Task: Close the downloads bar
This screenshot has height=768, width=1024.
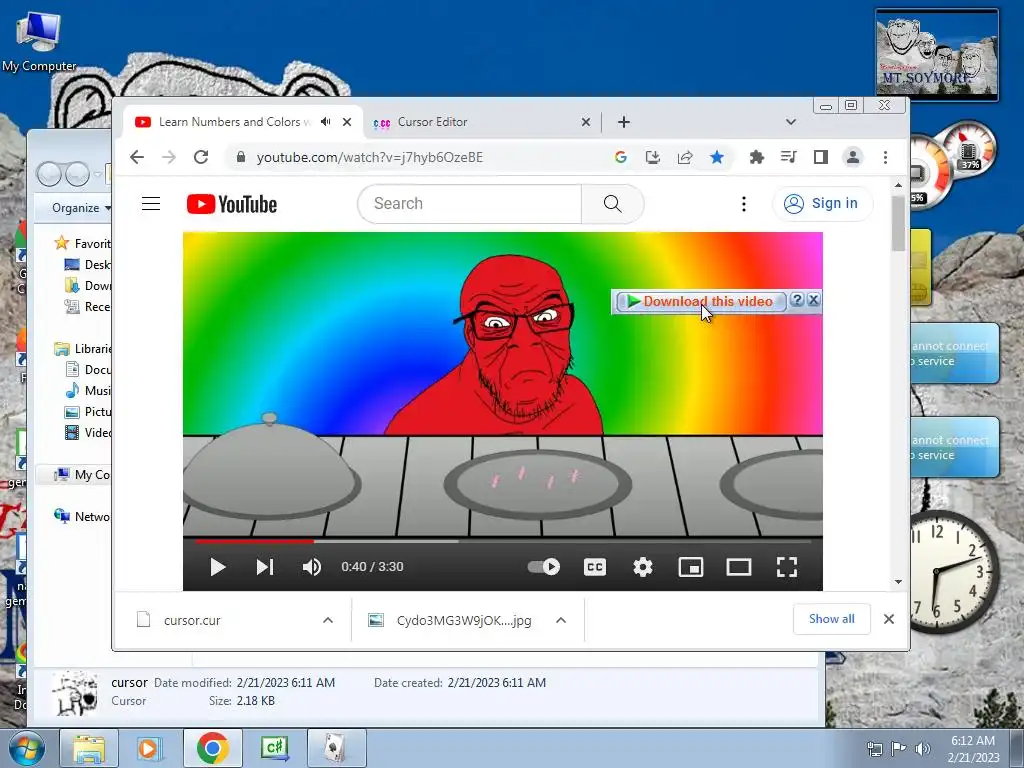Action: click(x=889, y=619)
